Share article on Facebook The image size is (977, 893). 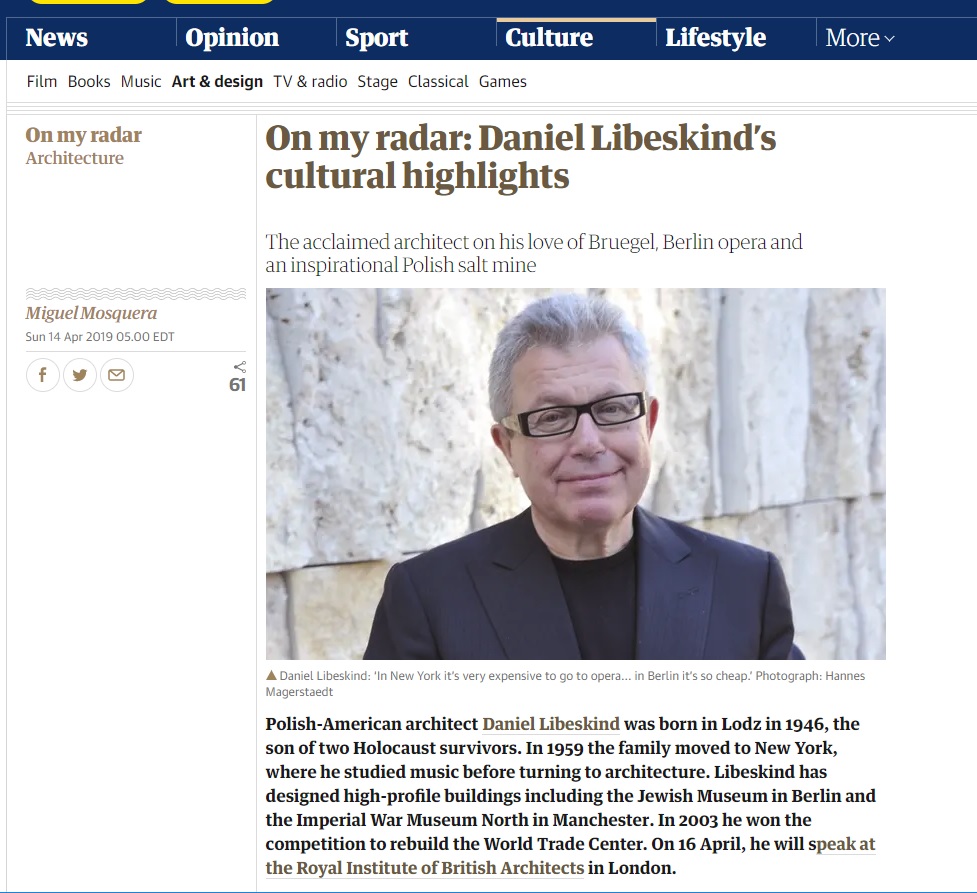click(42, 375)
